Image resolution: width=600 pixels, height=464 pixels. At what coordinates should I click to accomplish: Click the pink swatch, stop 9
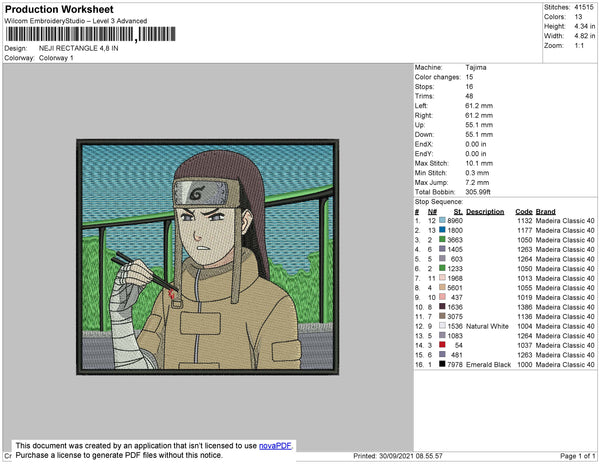coord(442,297)
